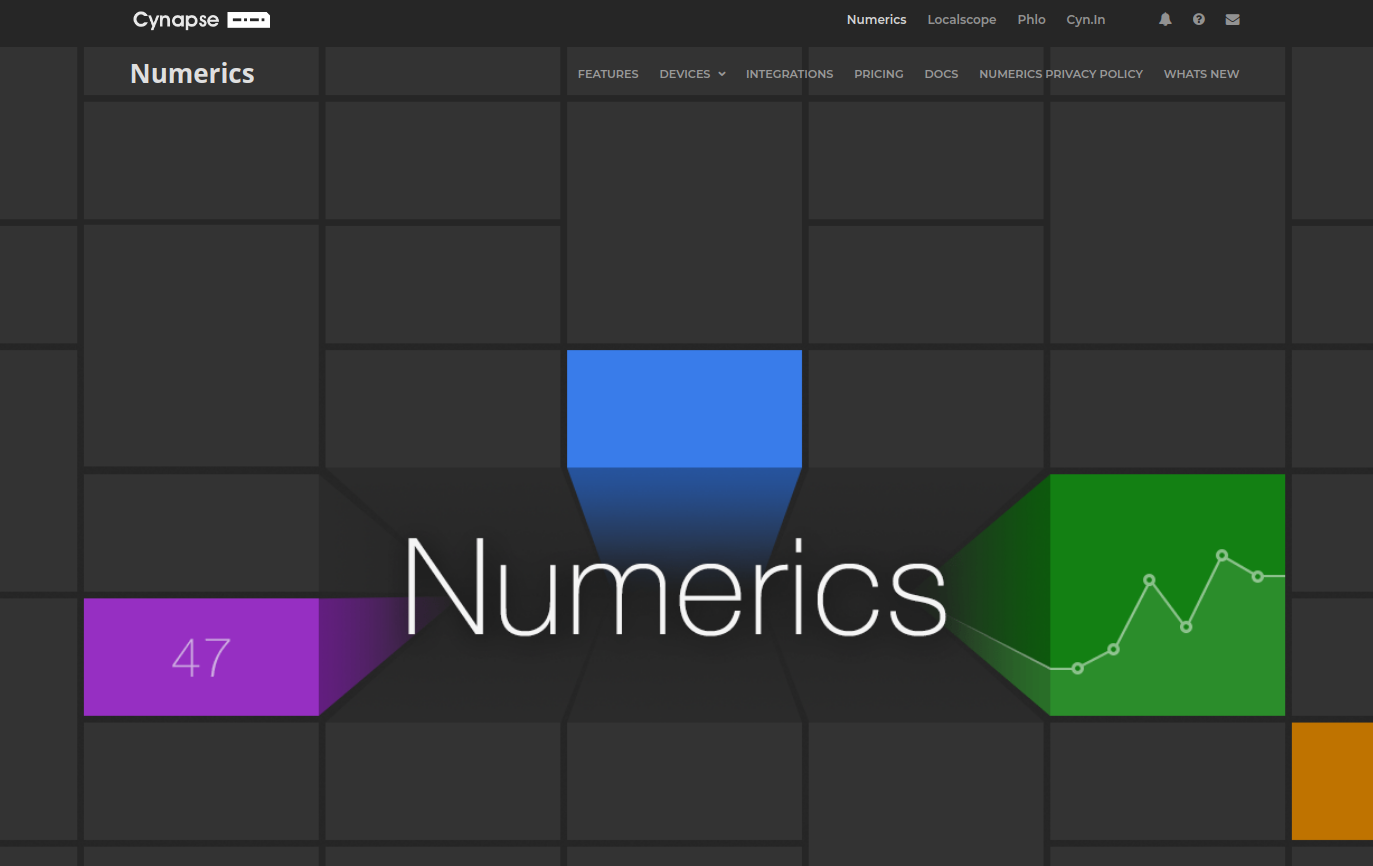This screenshot has height=866, width=1373.
Task: Click the Cynapse logo in top bar
Action: click(201, 20)
